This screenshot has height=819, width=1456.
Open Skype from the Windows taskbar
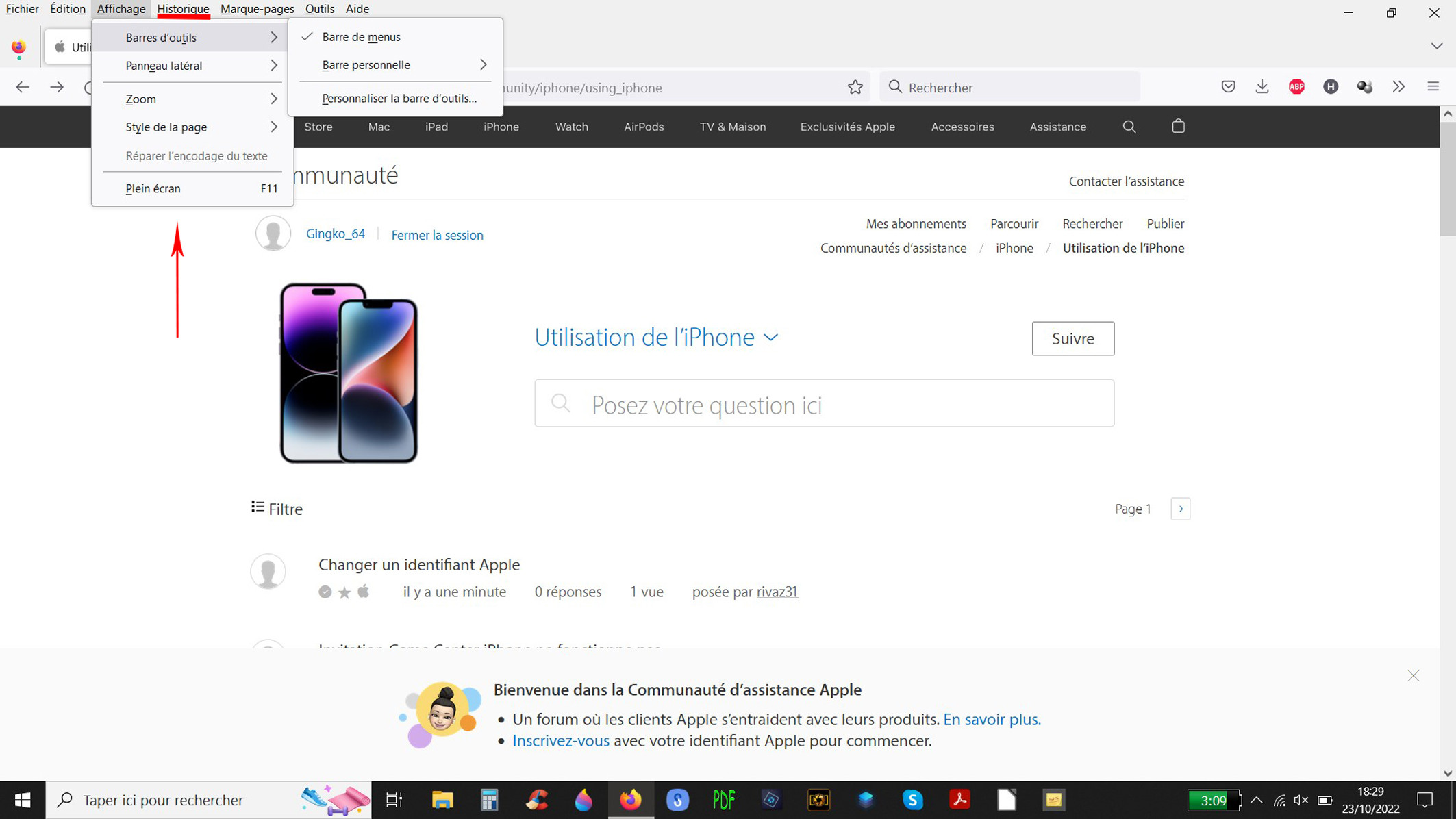912,800
